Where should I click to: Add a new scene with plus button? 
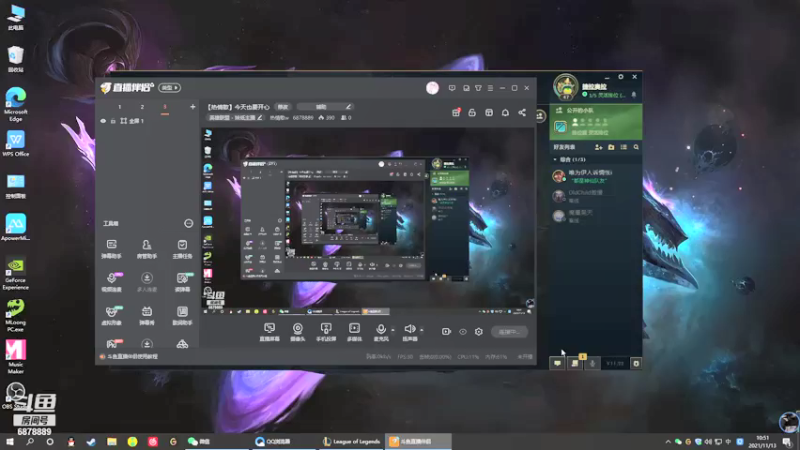192,107
